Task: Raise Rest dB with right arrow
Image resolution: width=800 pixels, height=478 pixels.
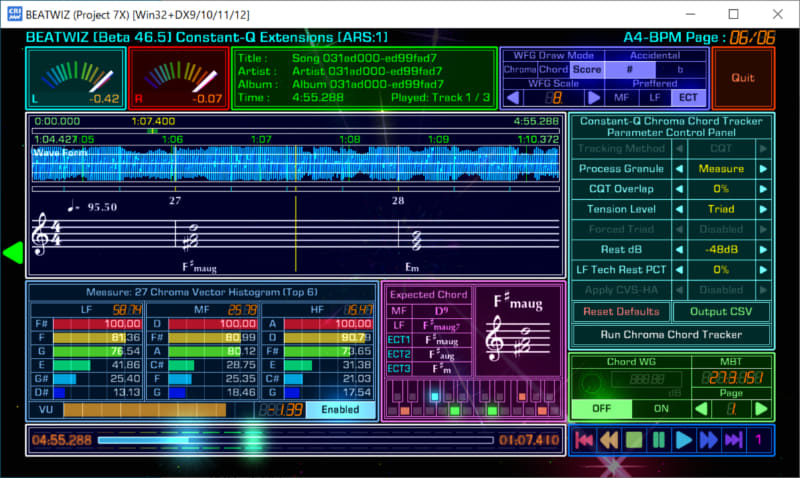Action: click(x=763, y=249)
